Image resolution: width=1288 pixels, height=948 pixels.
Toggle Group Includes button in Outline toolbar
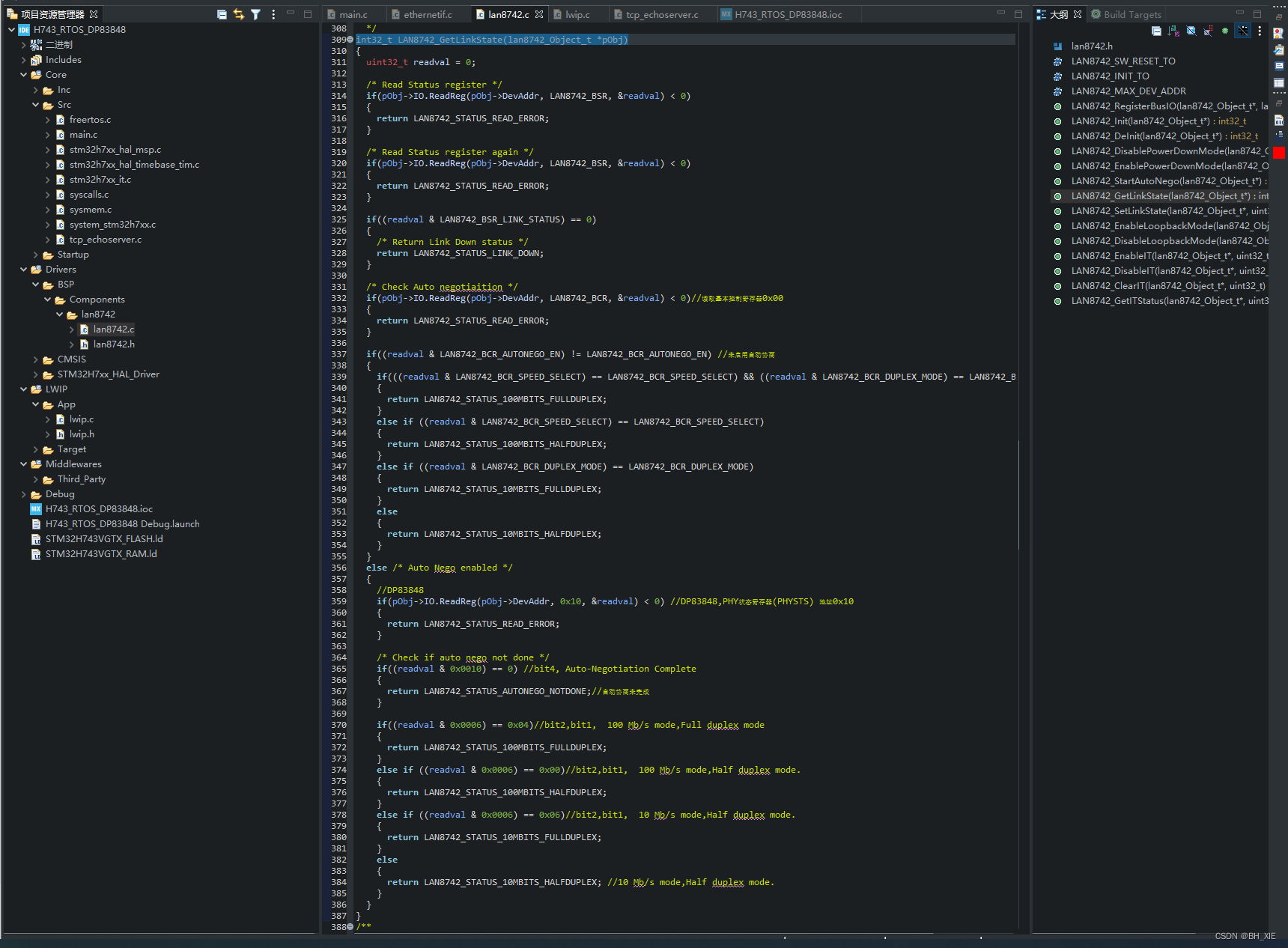(x=1242, y=31)
